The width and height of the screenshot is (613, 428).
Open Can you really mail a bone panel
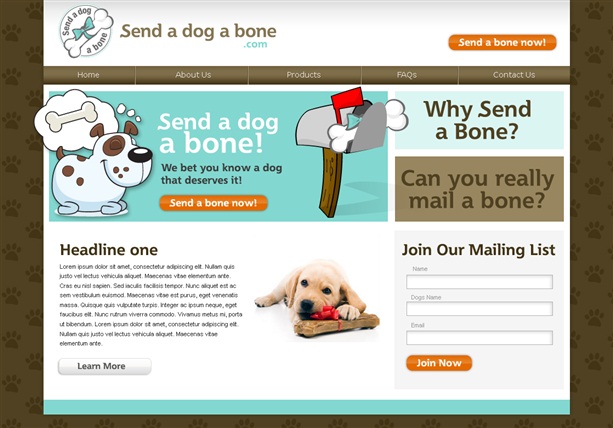(479, 189)
